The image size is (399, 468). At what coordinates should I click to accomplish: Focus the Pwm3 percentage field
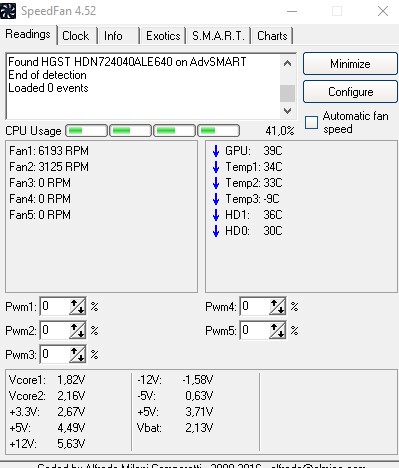pyautogui.click(x=55, y=354)
